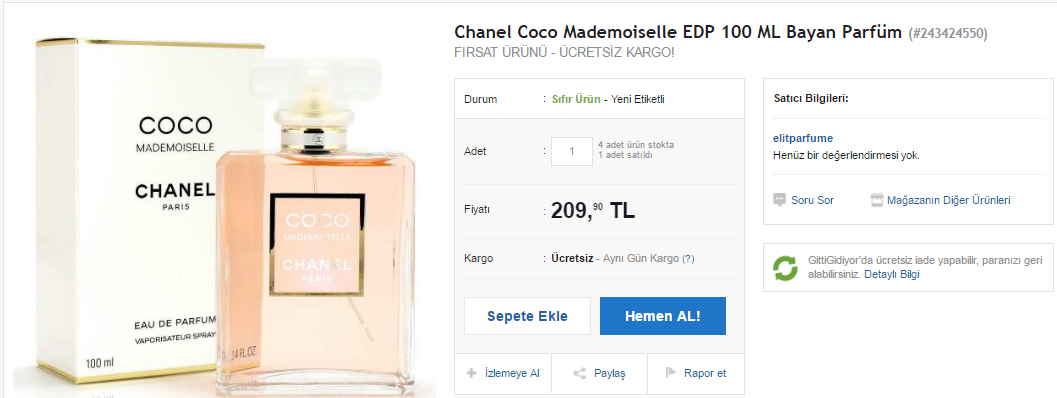Open the elitparfume seller profile link
This screenshot has height=398, width=1057.
803,138
